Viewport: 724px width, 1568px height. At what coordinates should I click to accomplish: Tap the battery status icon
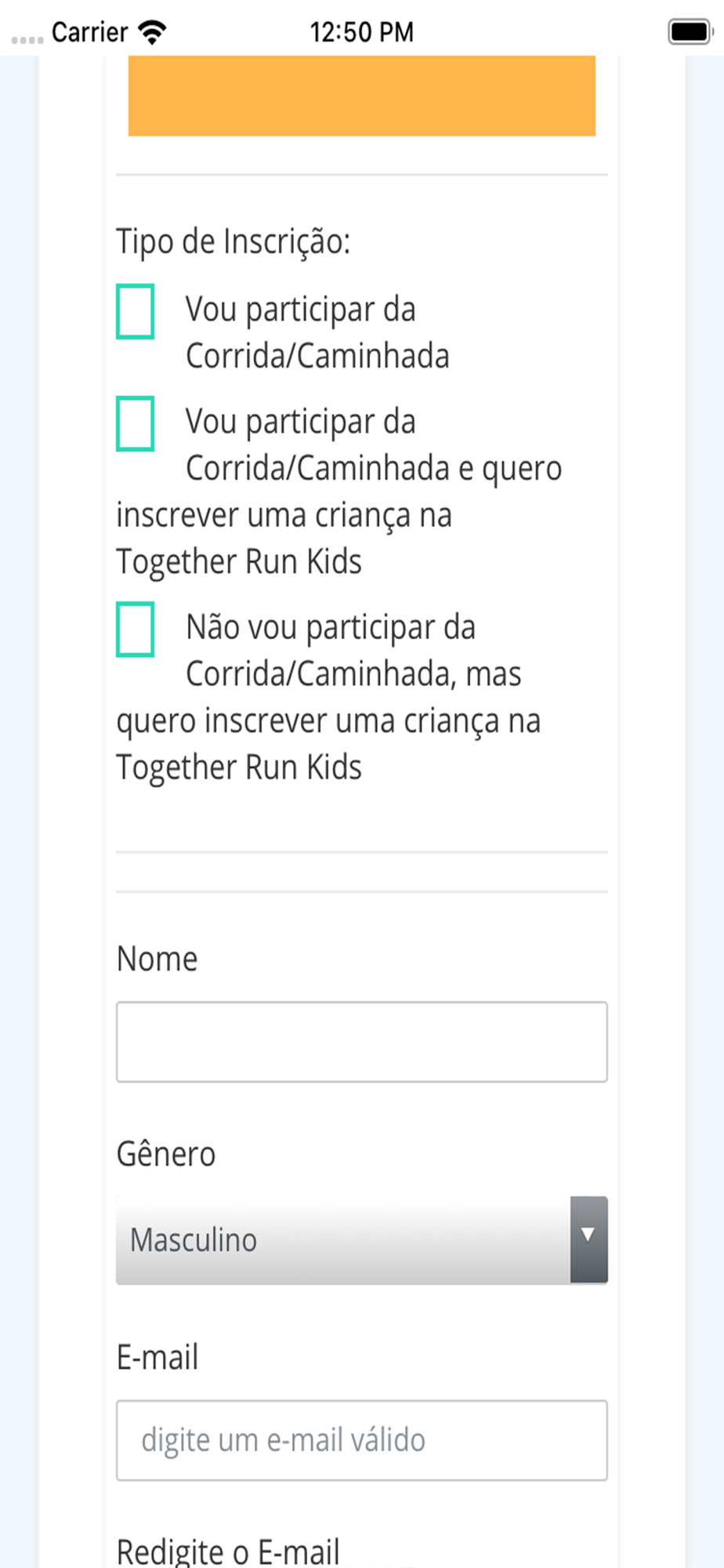[690, 32]
